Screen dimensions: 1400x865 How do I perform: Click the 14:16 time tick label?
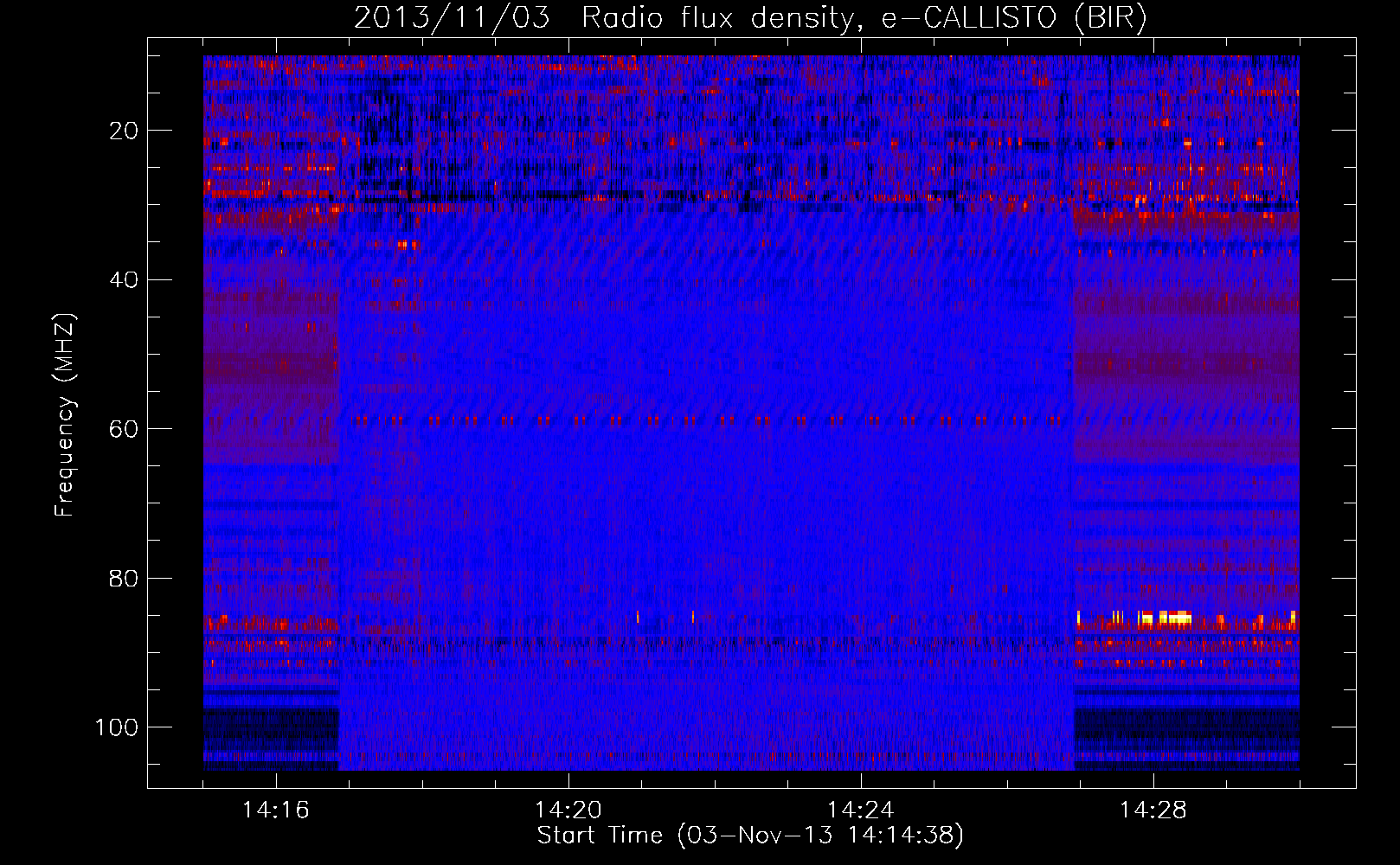(x=276, y=811)
